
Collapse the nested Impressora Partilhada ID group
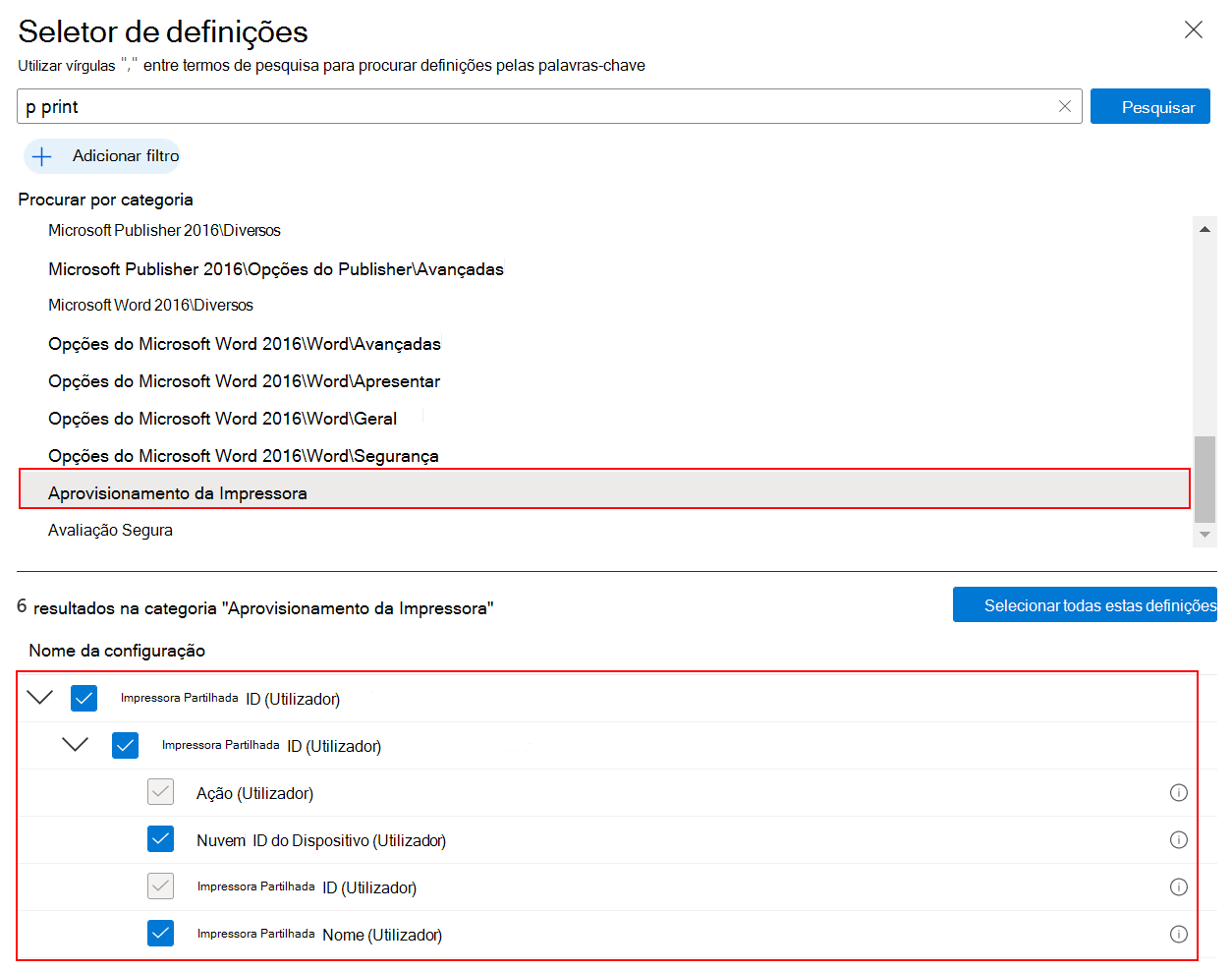[x=76, y=745]
